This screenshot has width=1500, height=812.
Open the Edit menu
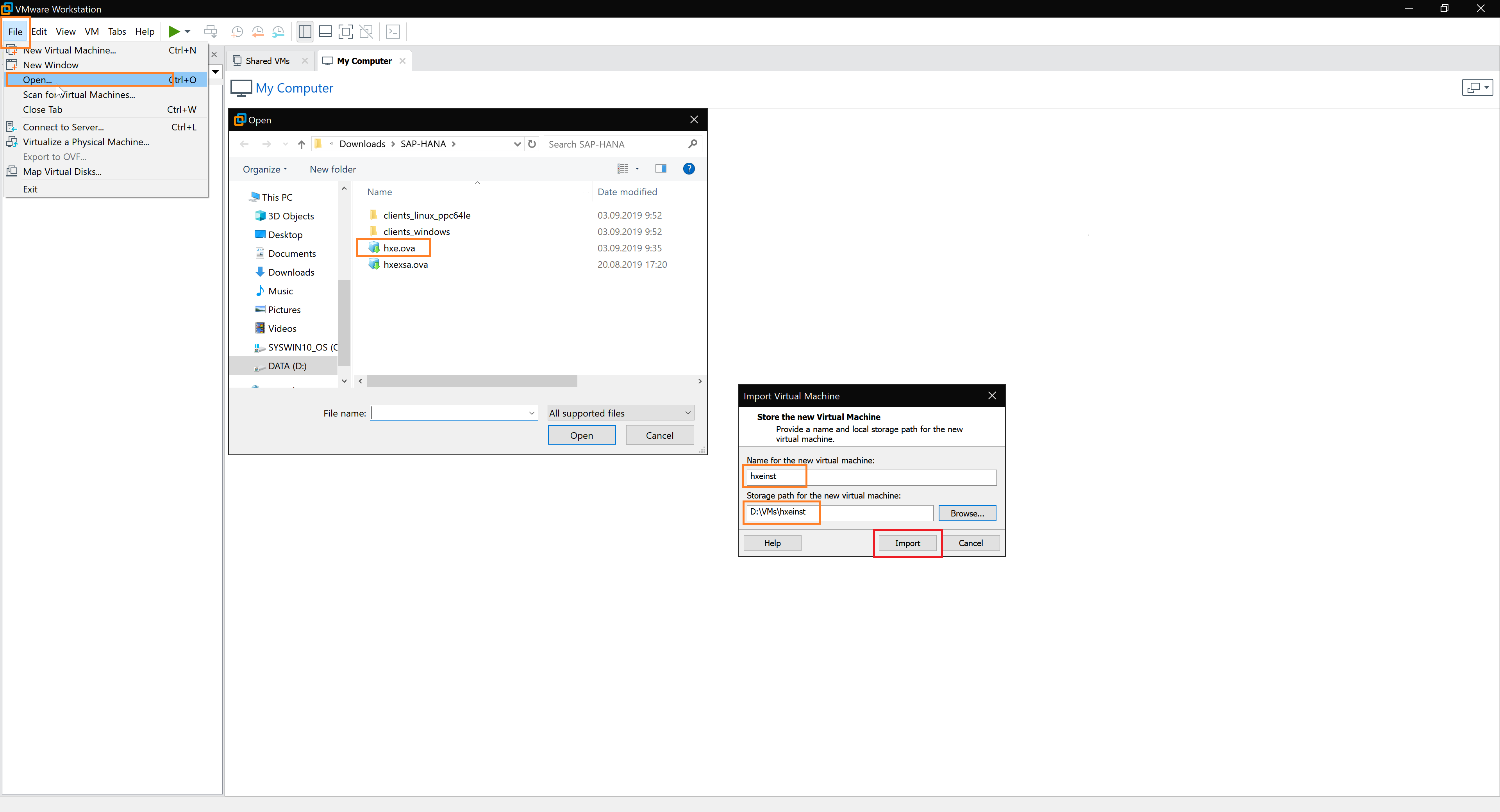(39, 32)
